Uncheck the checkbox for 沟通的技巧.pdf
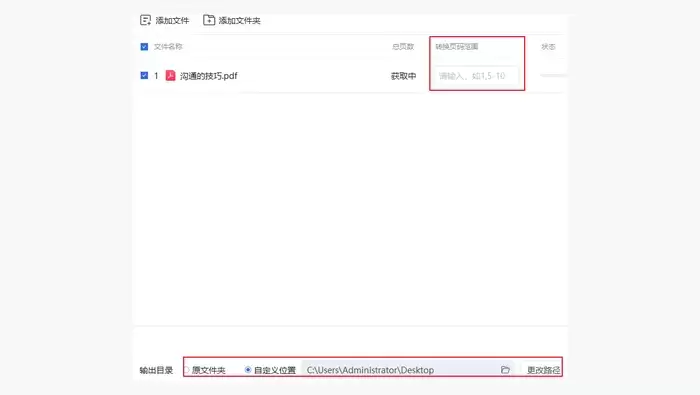The height and width of the screenshot is (395, 700). [144, 75]
